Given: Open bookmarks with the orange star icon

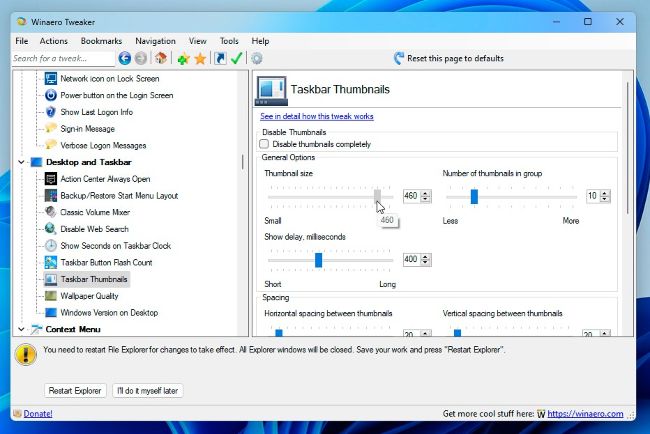Looking at the screenshot, I should (200, 59).
